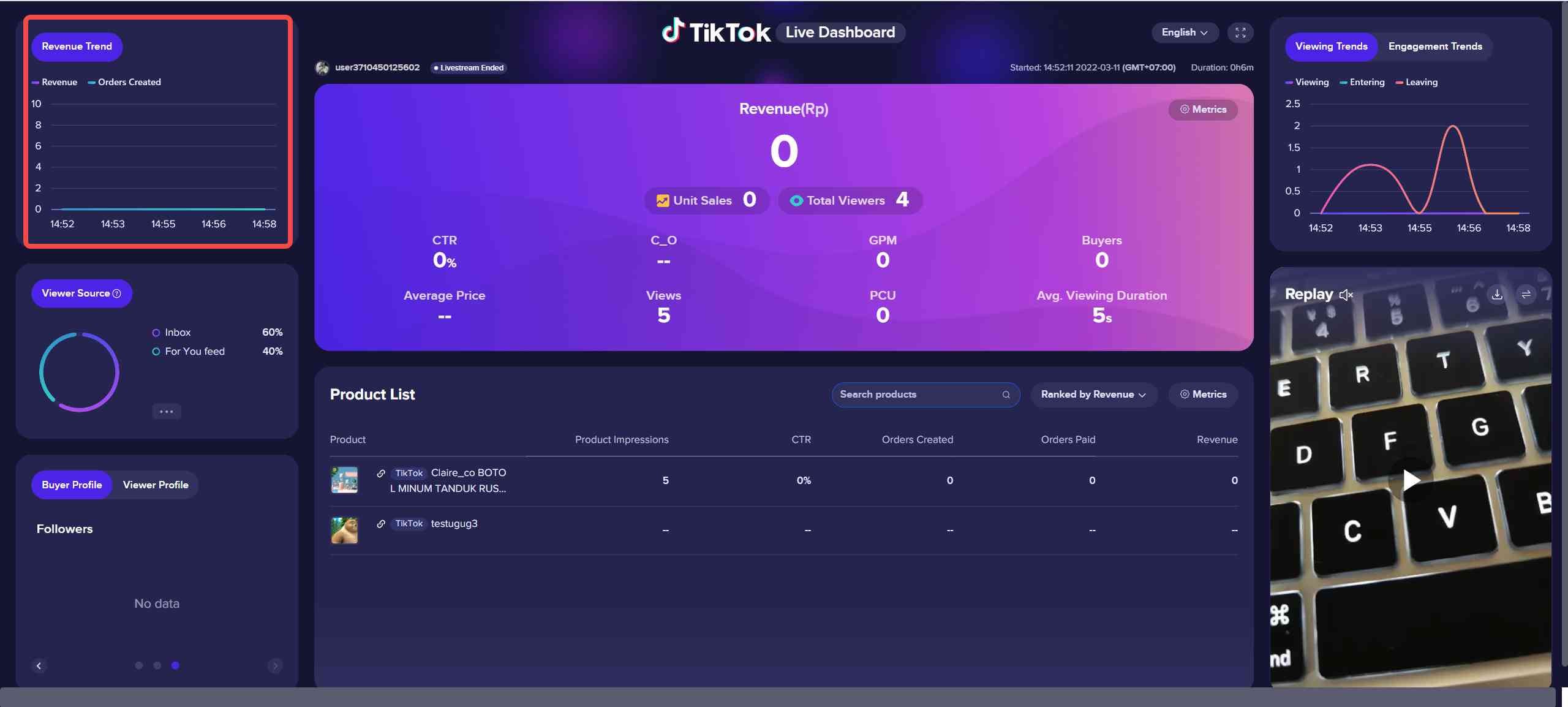Click link icon beside testugug3 product
The width and height of the screenshot is (1568, 707).
[x=381, y=524]
